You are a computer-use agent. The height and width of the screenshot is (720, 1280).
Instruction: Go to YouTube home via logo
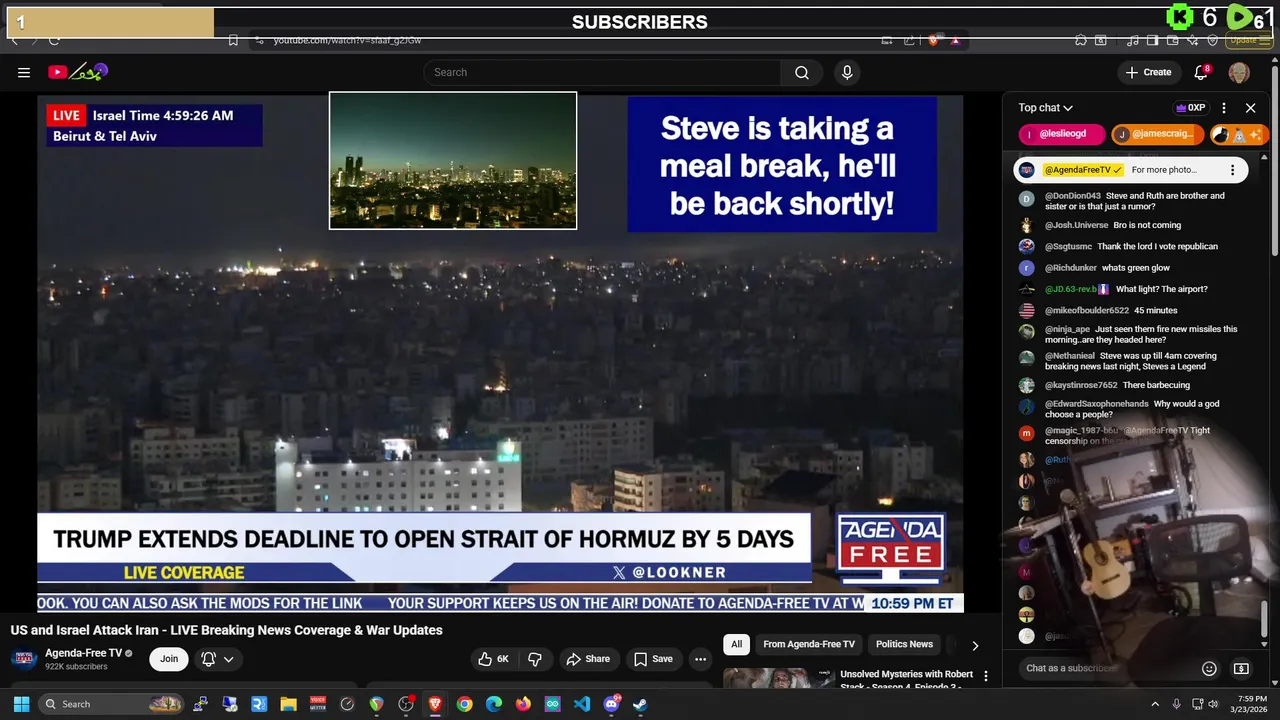tap(77, 72)
